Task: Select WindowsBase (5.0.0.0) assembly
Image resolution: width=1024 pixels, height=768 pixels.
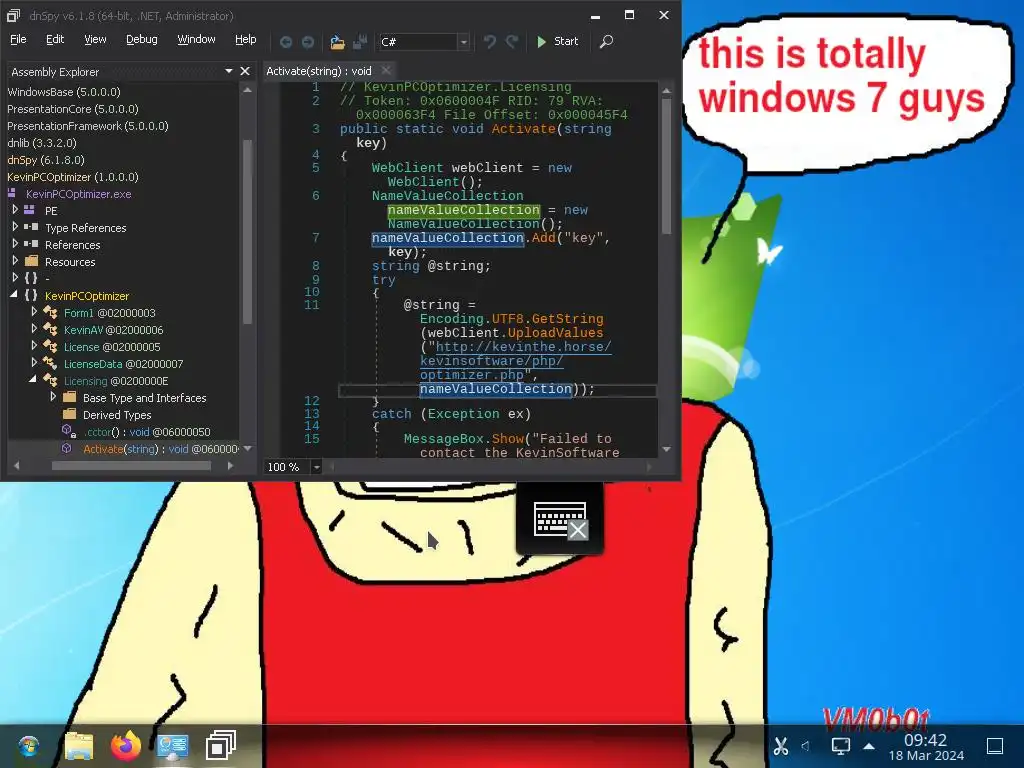Action: (64, 92)
